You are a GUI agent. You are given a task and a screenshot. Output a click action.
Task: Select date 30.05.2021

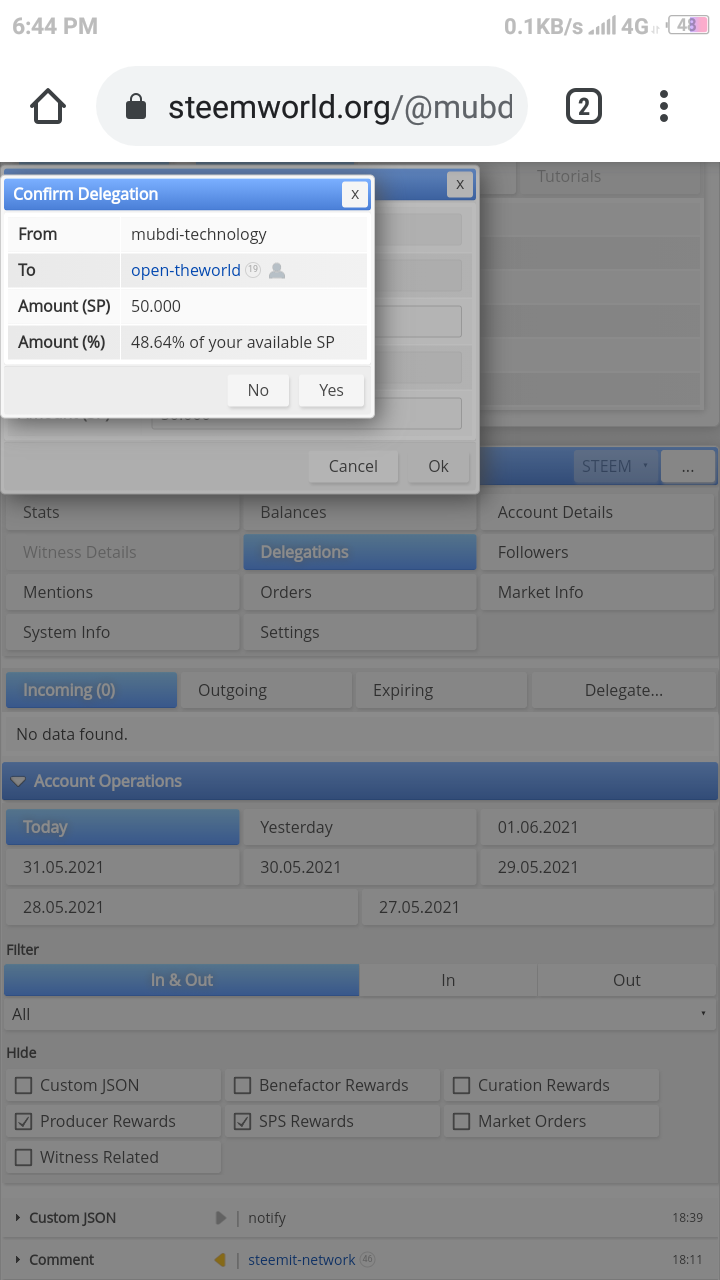(360, 867)
